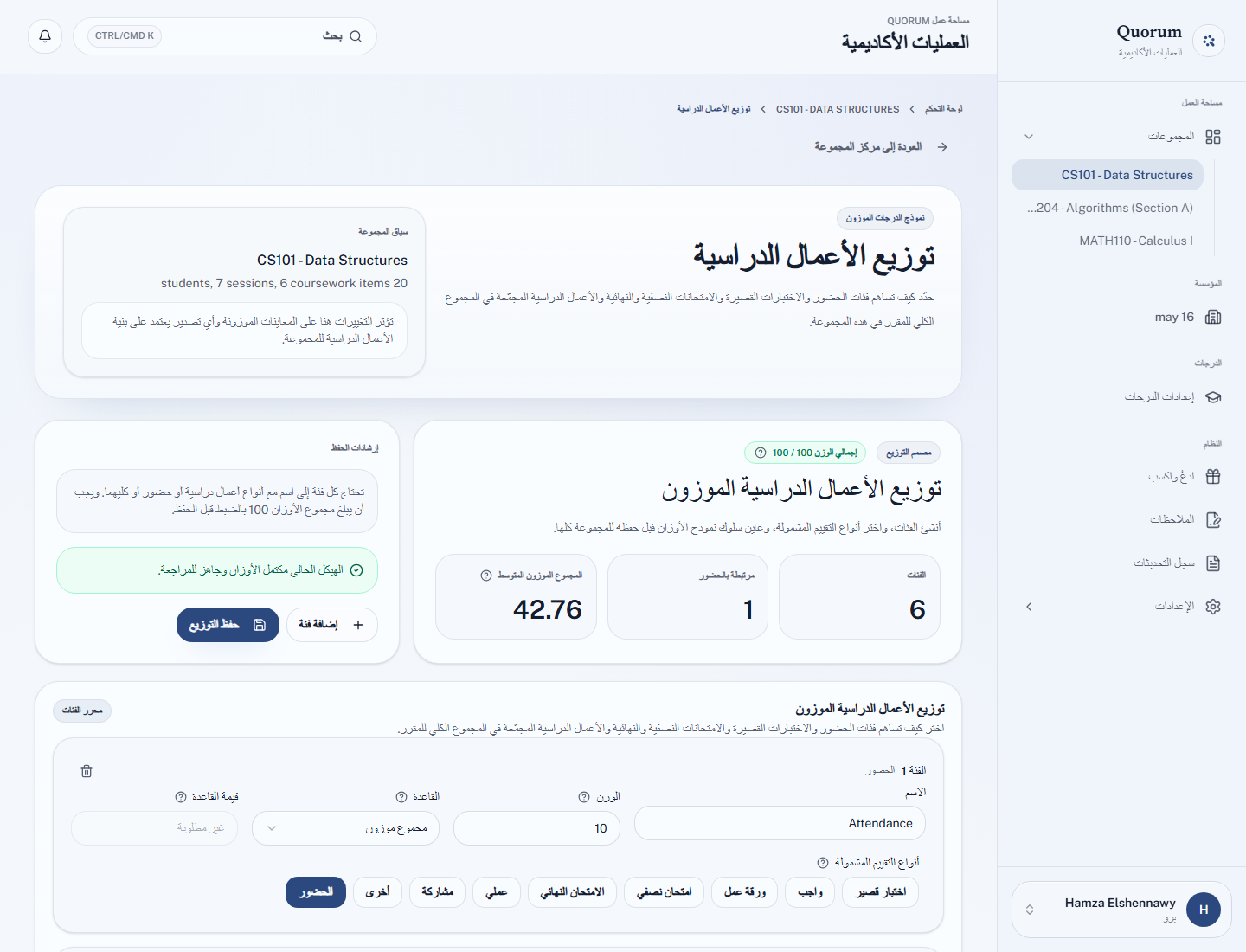The height and width of the screenshot is (952, 1246).
Task: Open the notifications bell
Action: 45,36
